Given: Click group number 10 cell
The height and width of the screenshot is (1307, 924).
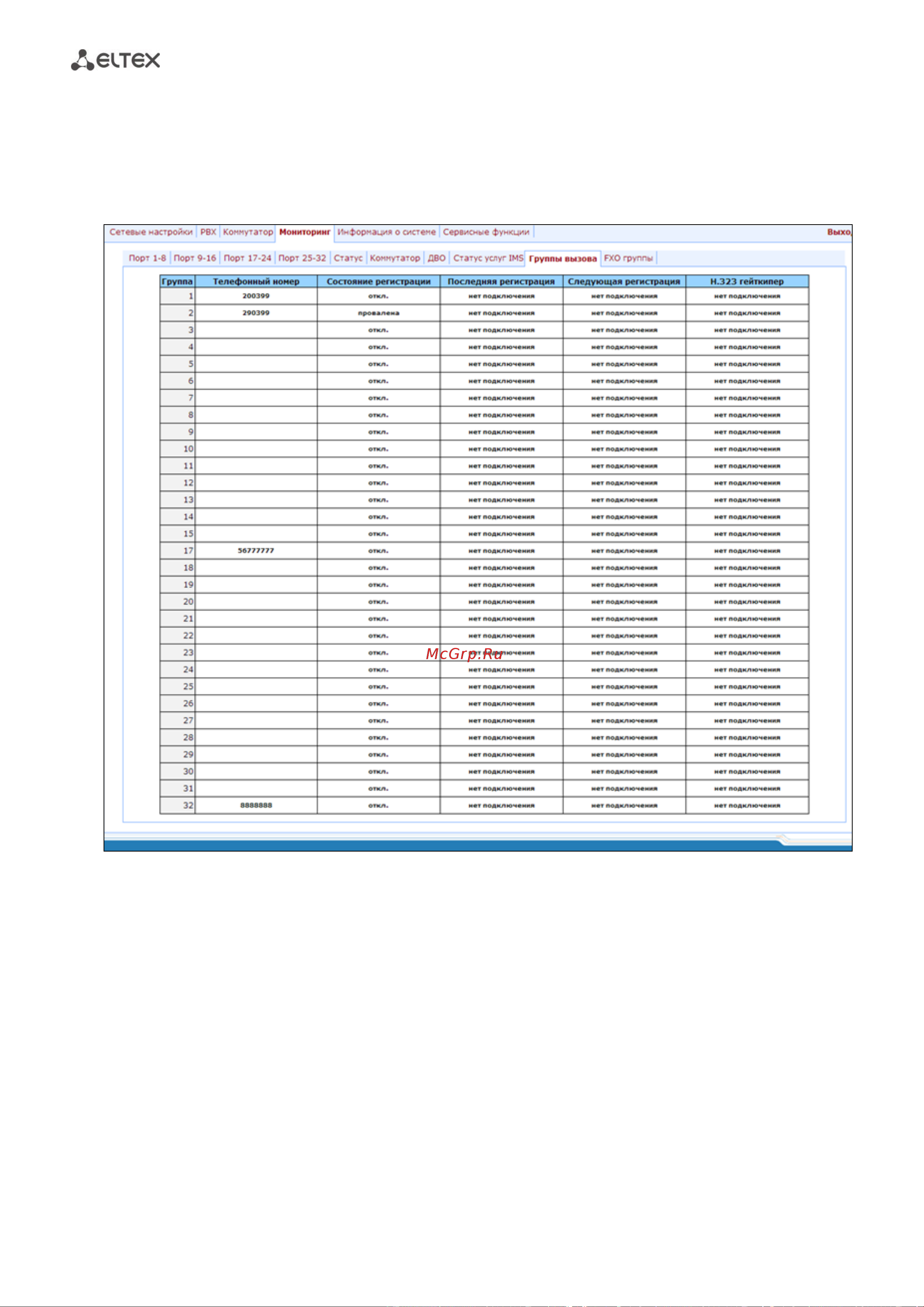Looking at the screenshot, I should point(177,449).
